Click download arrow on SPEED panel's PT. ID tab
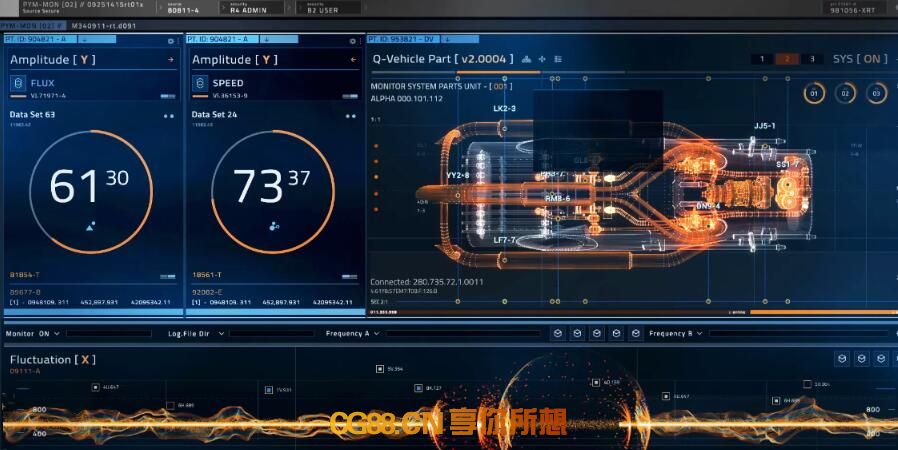This screenshot has height=450, width=898. [x=266, y=40]
